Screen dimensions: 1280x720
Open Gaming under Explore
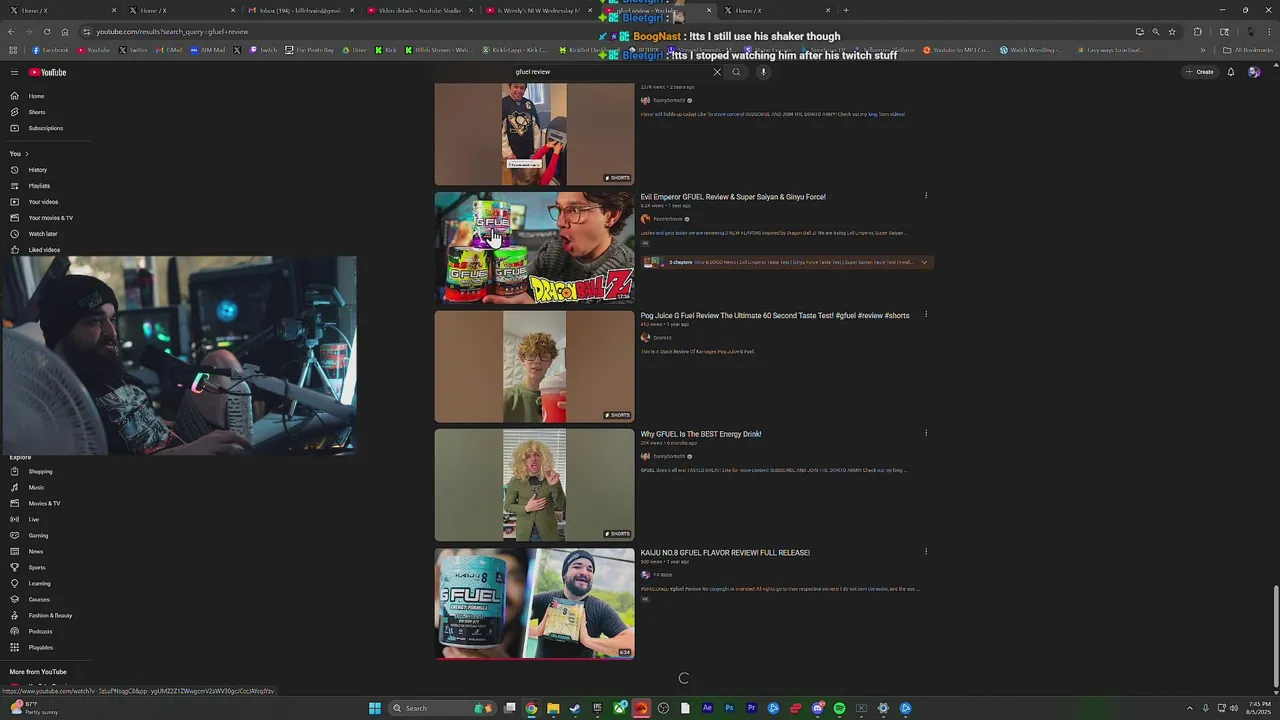click(x=38, y=535)
